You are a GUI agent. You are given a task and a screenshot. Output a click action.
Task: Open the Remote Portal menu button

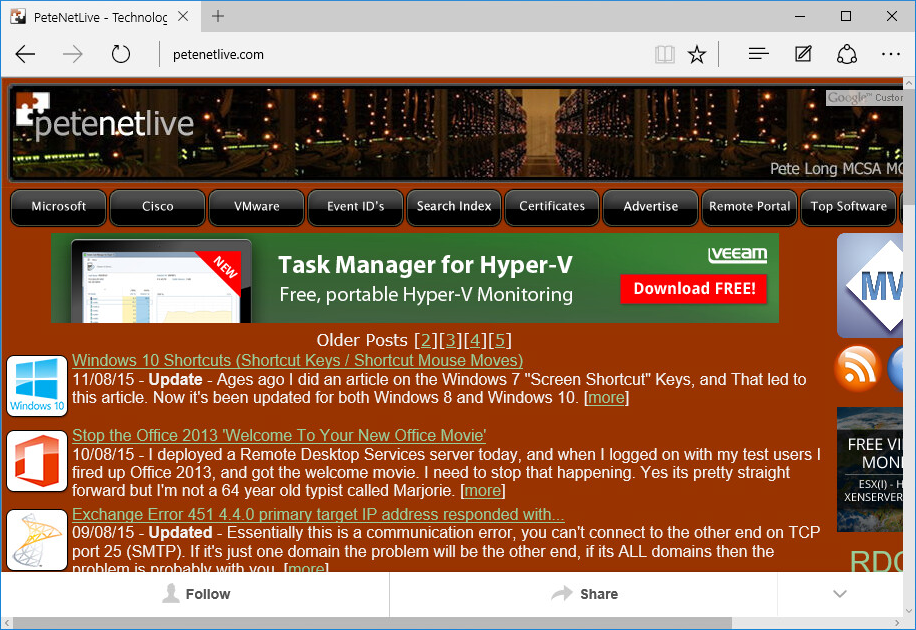click(750, 207)
